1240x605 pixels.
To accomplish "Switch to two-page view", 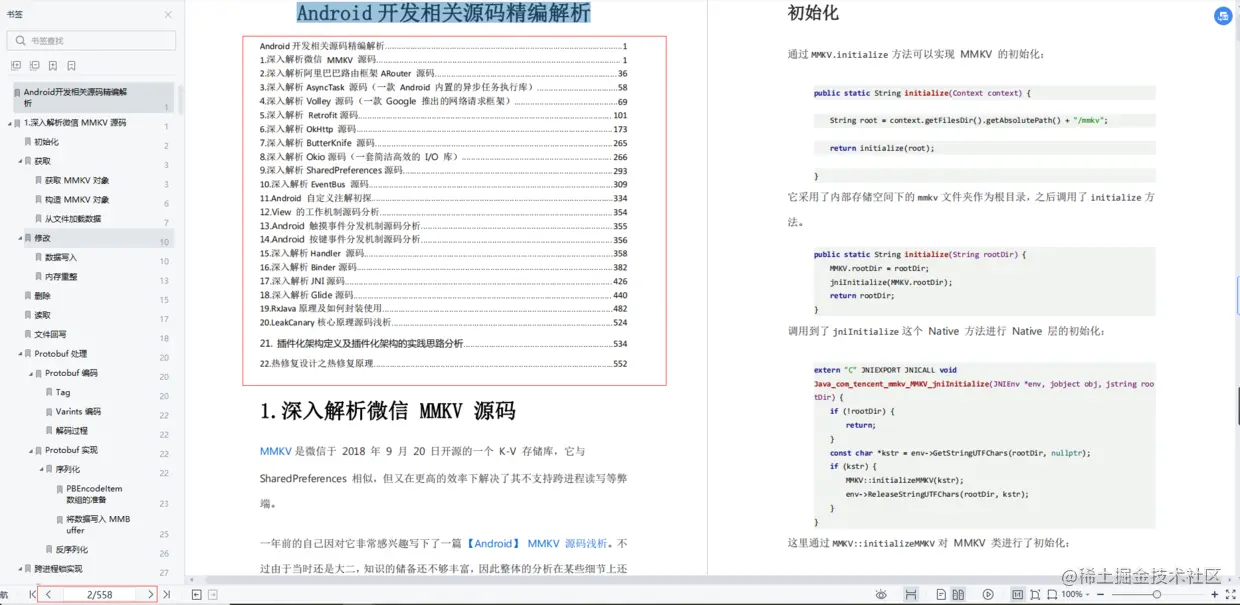I will (958, 595).
